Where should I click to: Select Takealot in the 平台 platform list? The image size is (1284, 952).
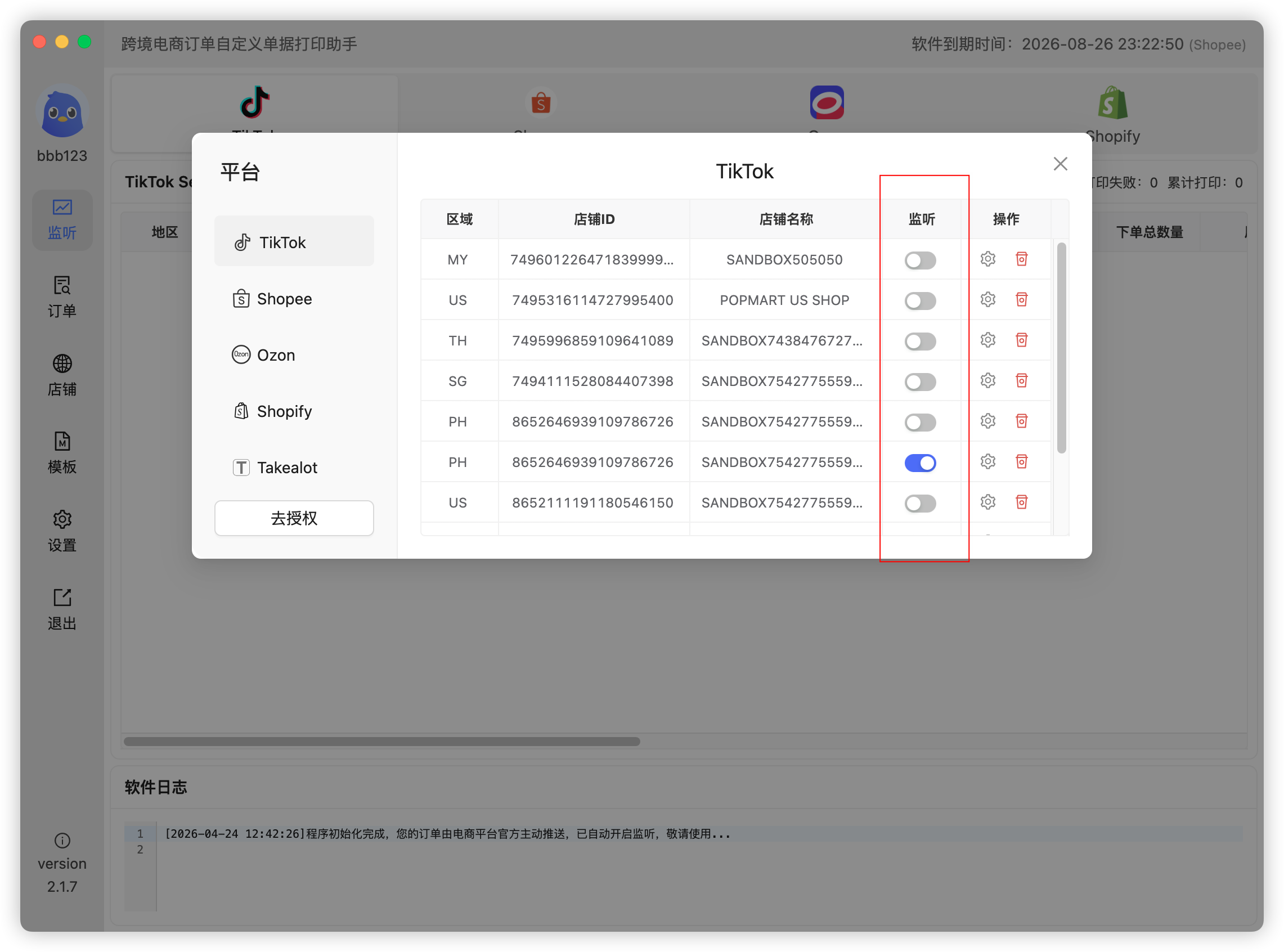[294, 468]
